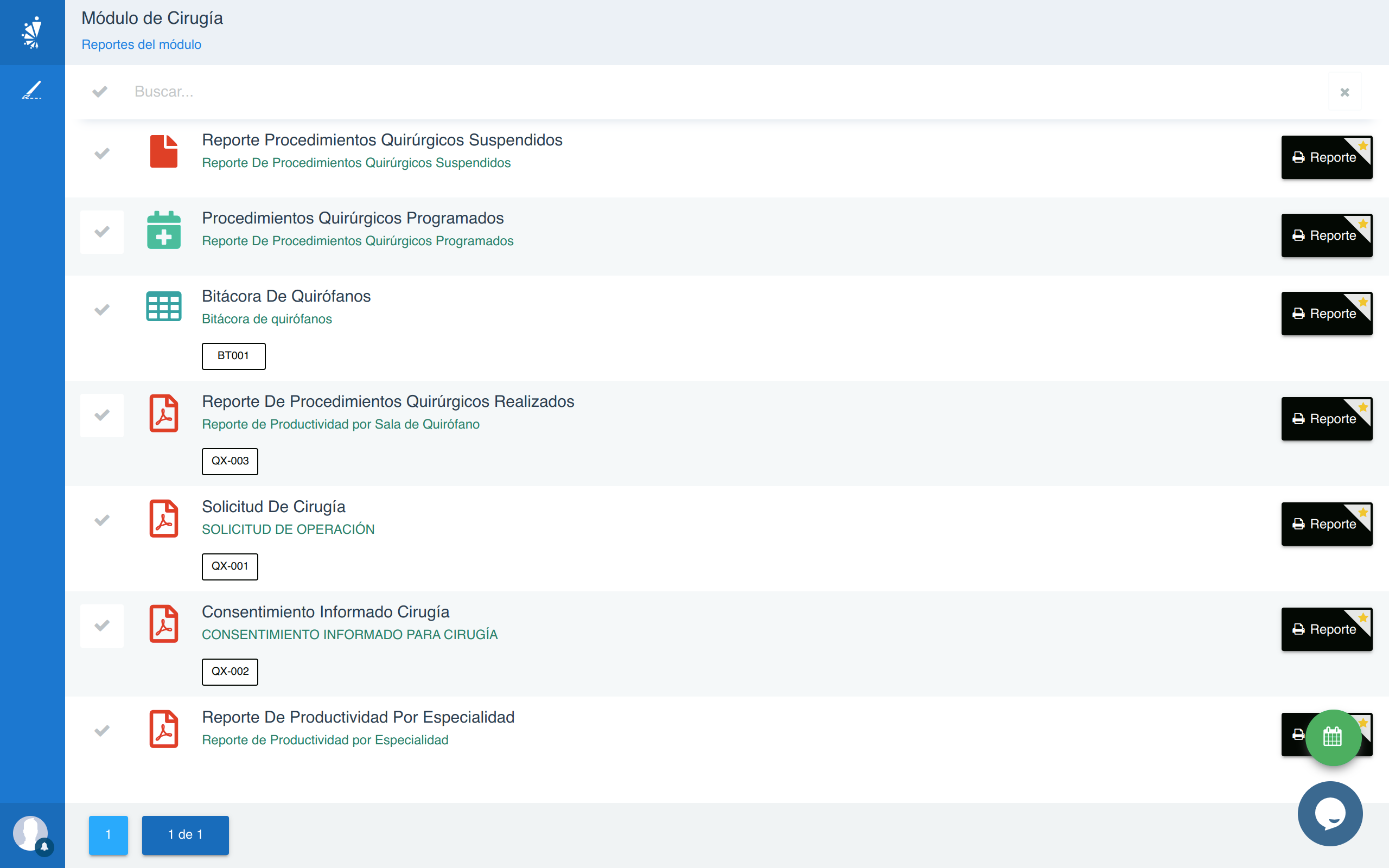Click the red file icon for Procedimientos Suspendidos
This screenshot has height=868, width=1389.
click(163, 151)
